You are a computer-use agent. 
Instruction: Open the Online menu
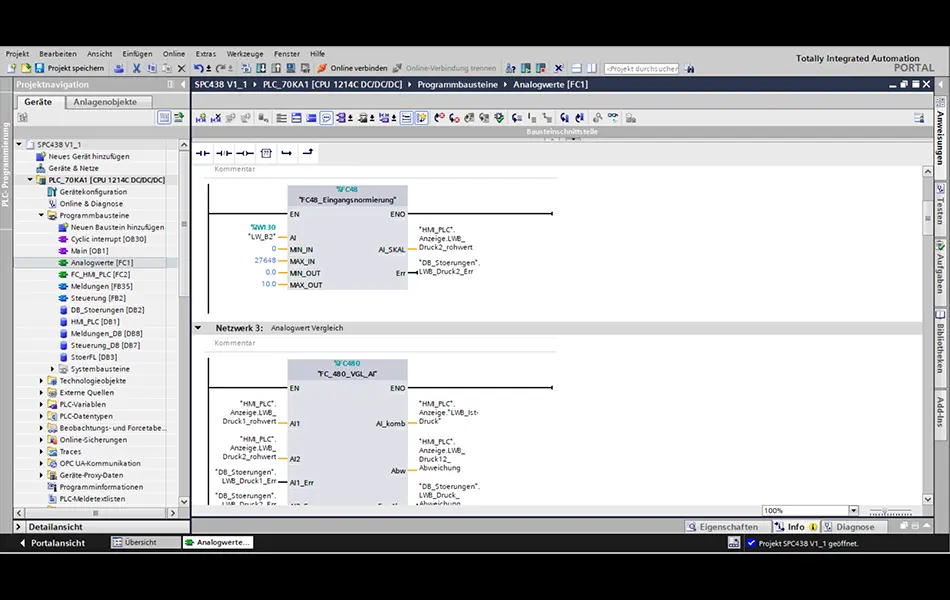174,54
